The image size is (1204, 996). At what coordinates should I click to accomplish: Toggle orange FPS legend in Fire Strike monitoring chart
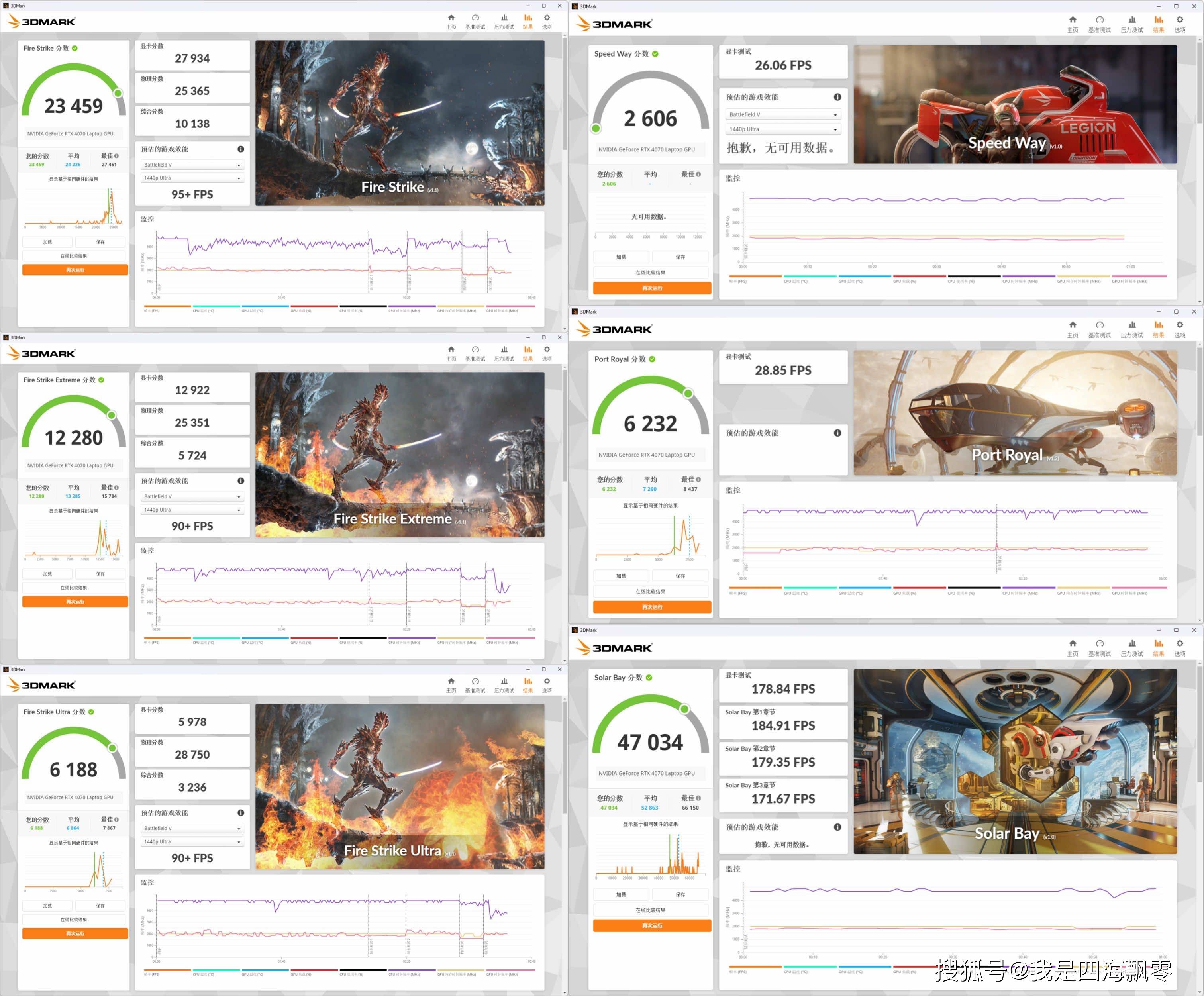click(x=167, y=308)
